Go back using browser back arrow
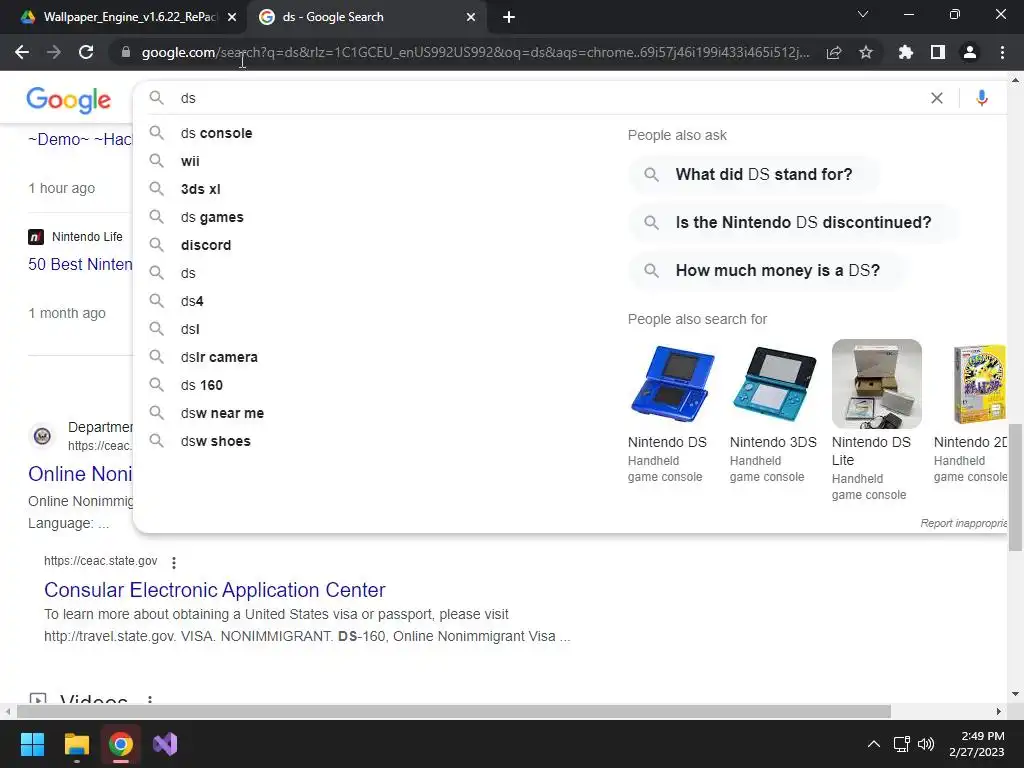This screenshot has width=1024, height=768. pos(22,52)
